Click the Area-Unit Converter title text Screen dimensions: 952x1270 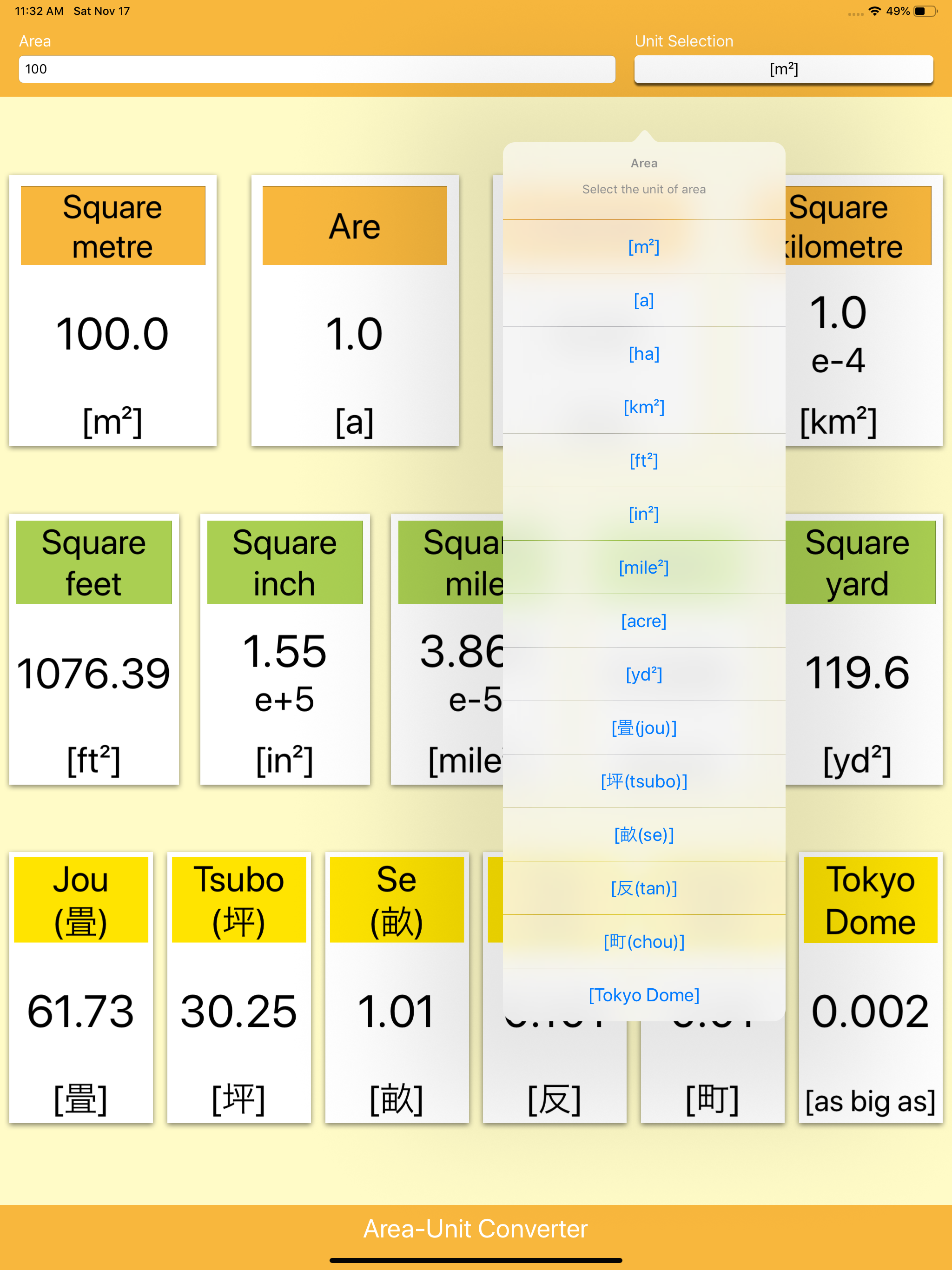click(x=476, y=1229)
